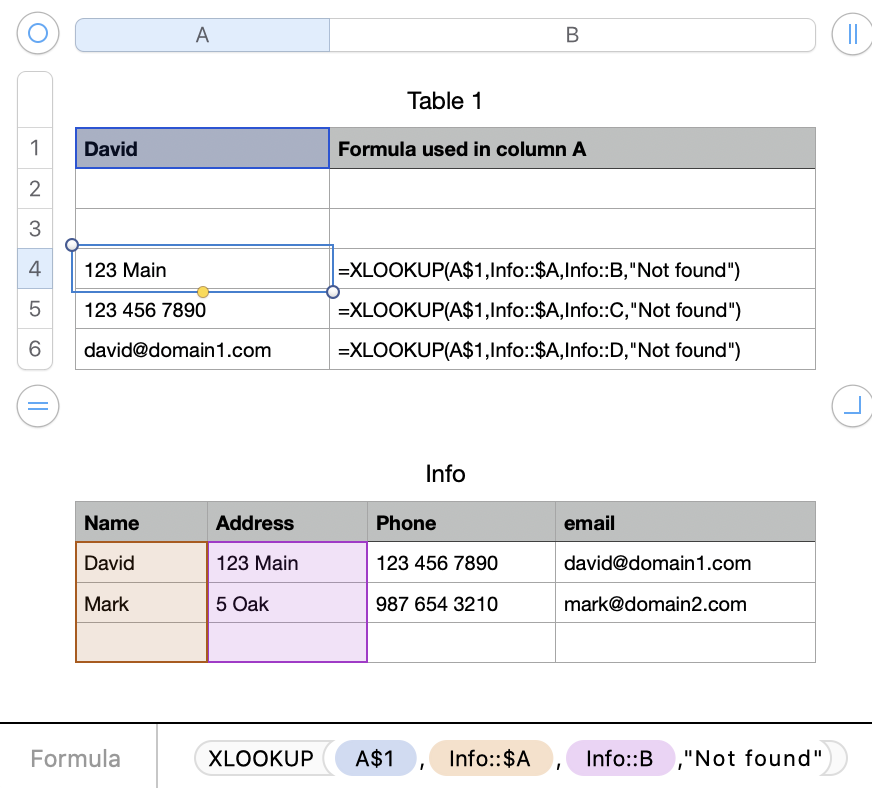
Task: Click the Info::$A reference token
Action: [490, 759]
